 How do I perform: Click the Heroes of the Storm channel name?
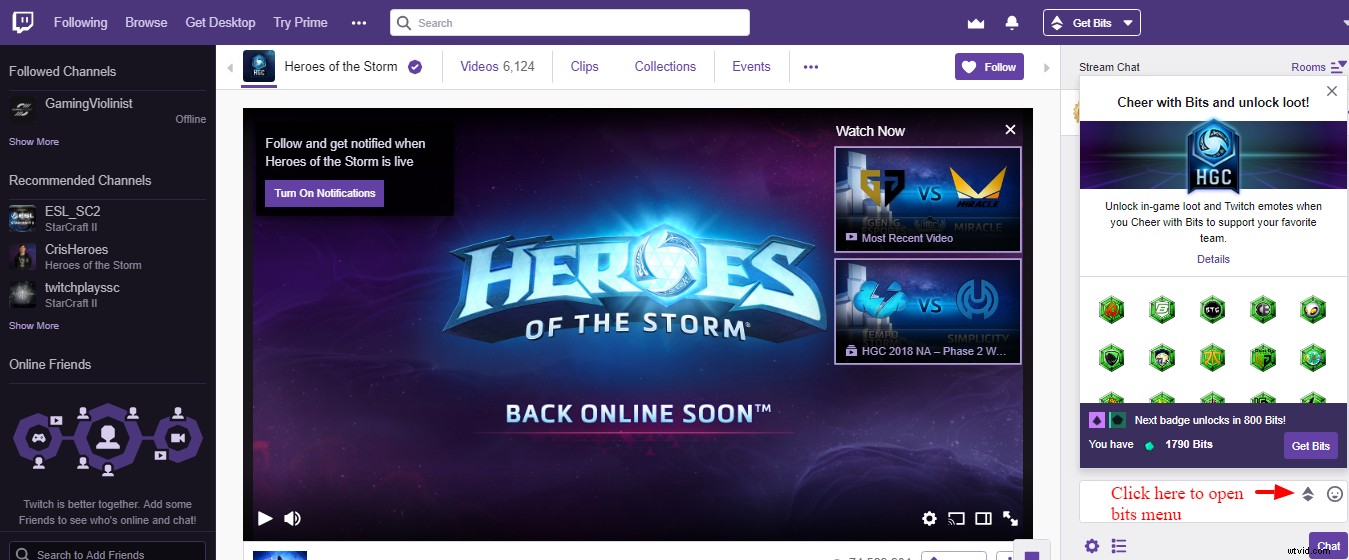tap(341, 67)
